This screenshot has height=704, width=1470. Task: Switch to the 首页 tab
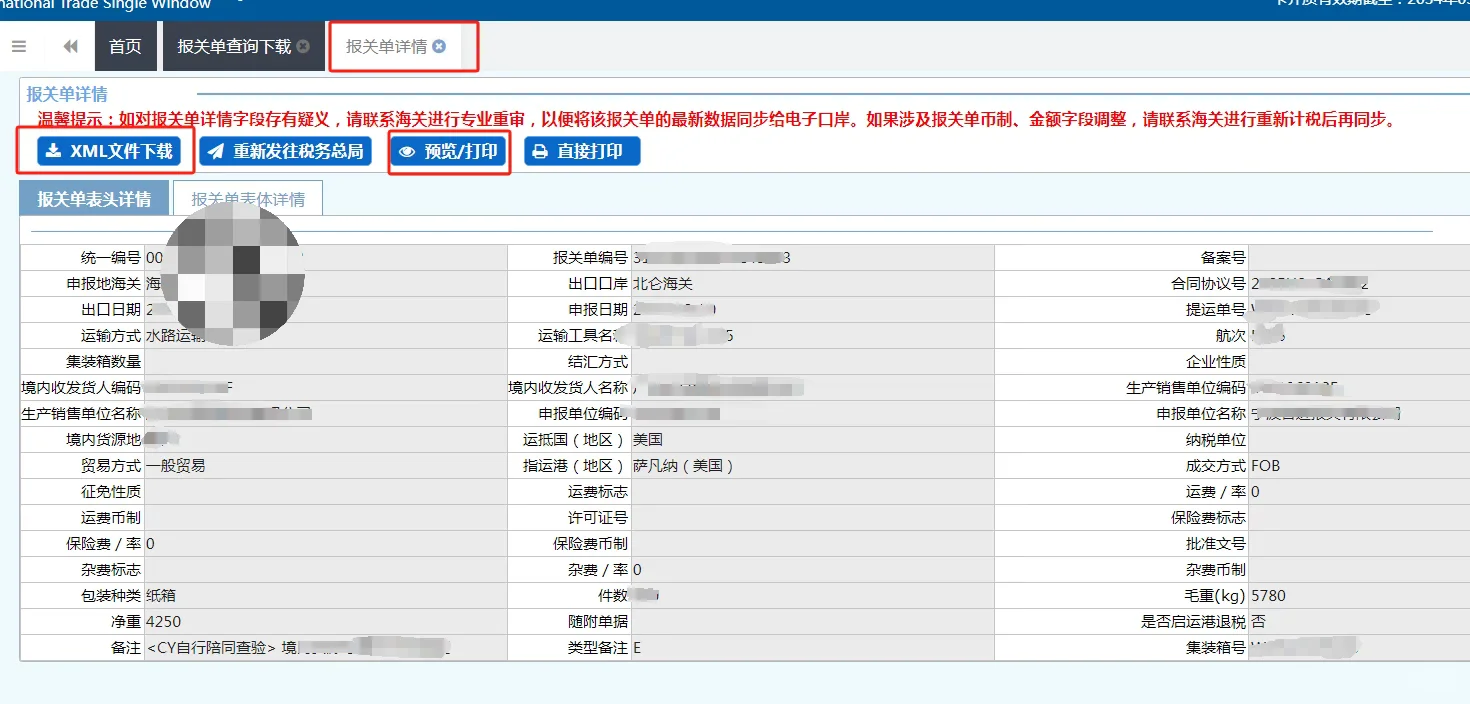coord(125,45)
